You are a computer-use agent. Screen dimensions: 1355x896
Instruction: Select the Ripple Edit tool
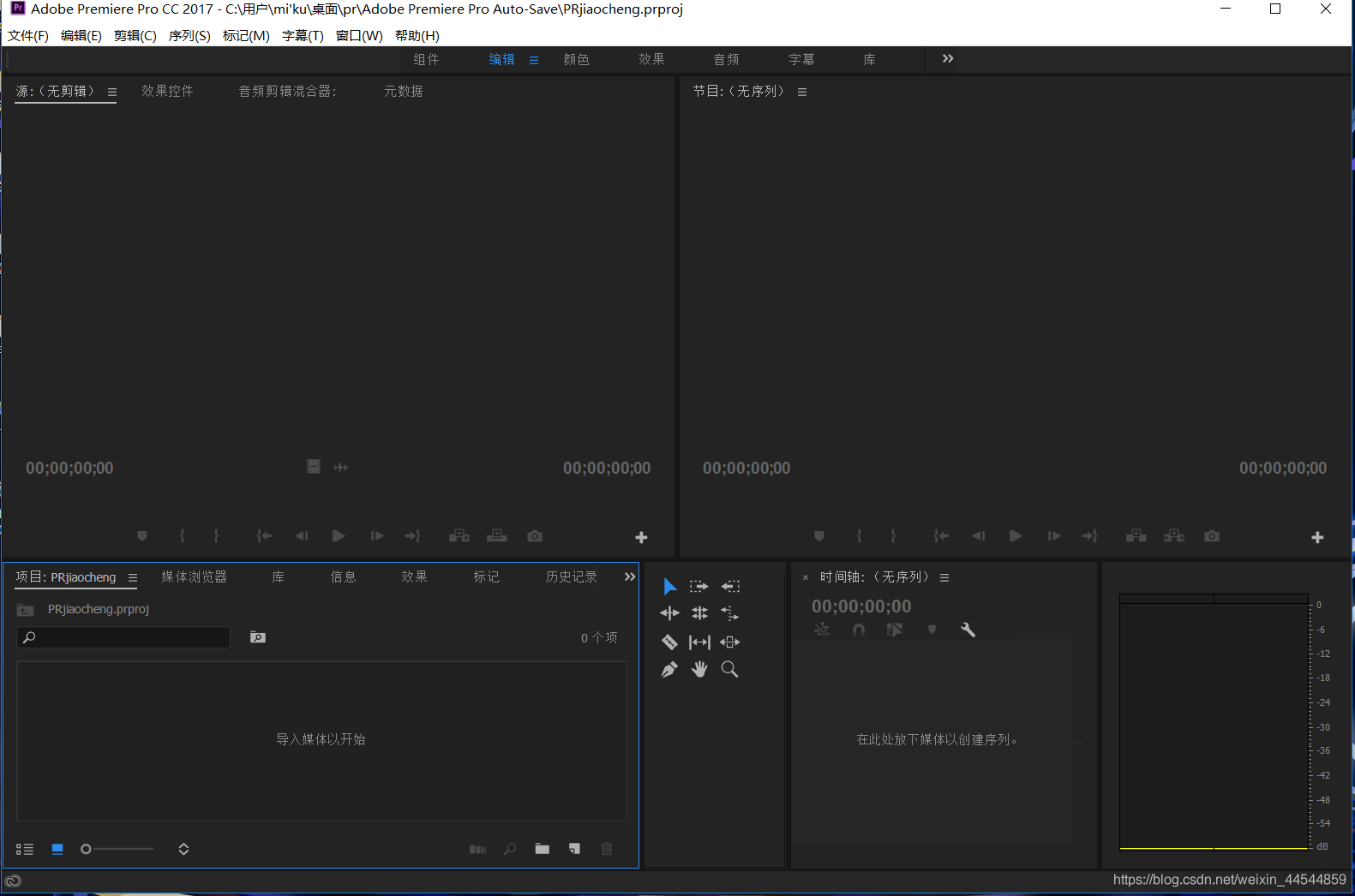click(x=670, y=613)
